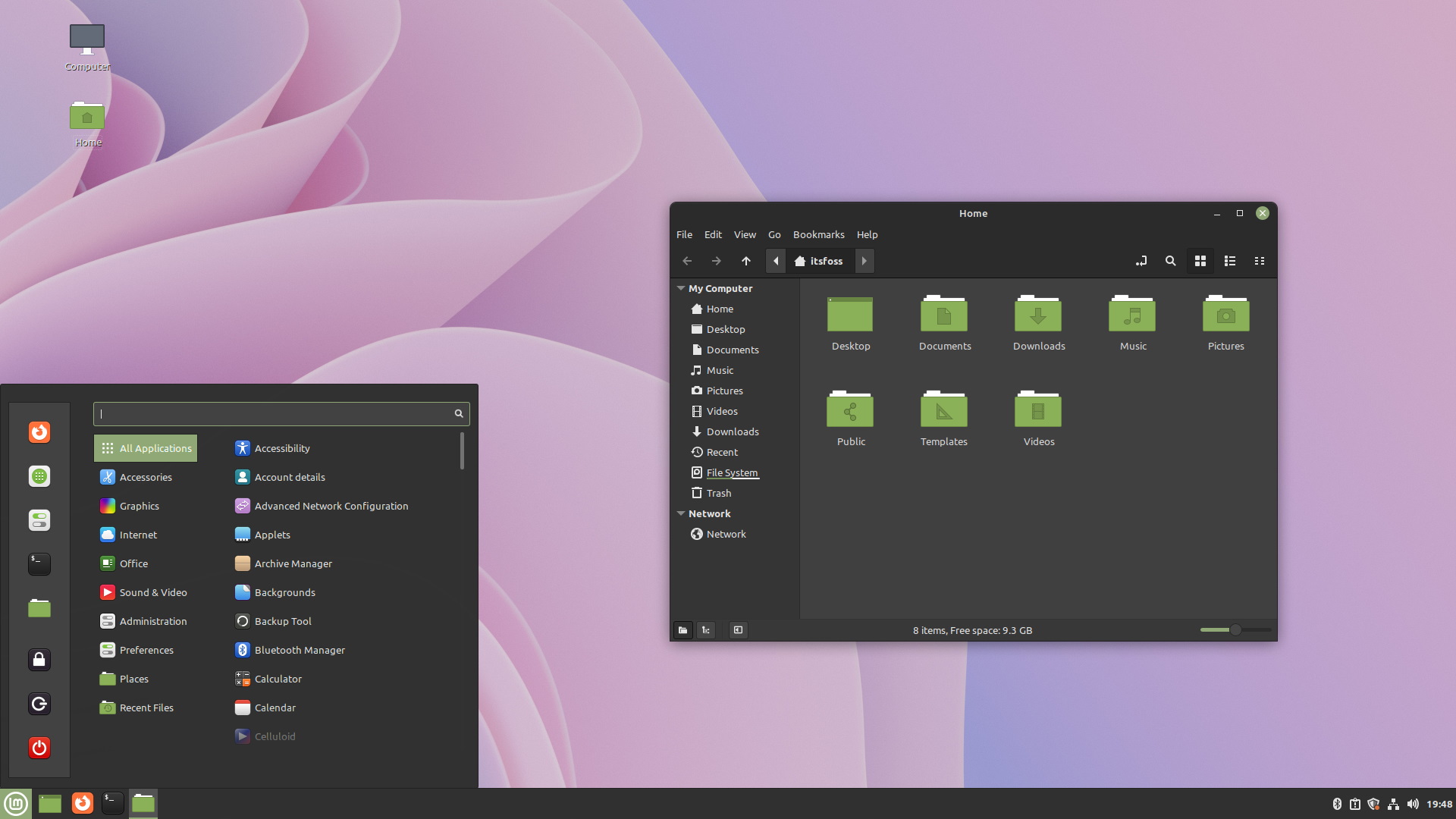Toggle the open new window icon in file manager

1140,261
